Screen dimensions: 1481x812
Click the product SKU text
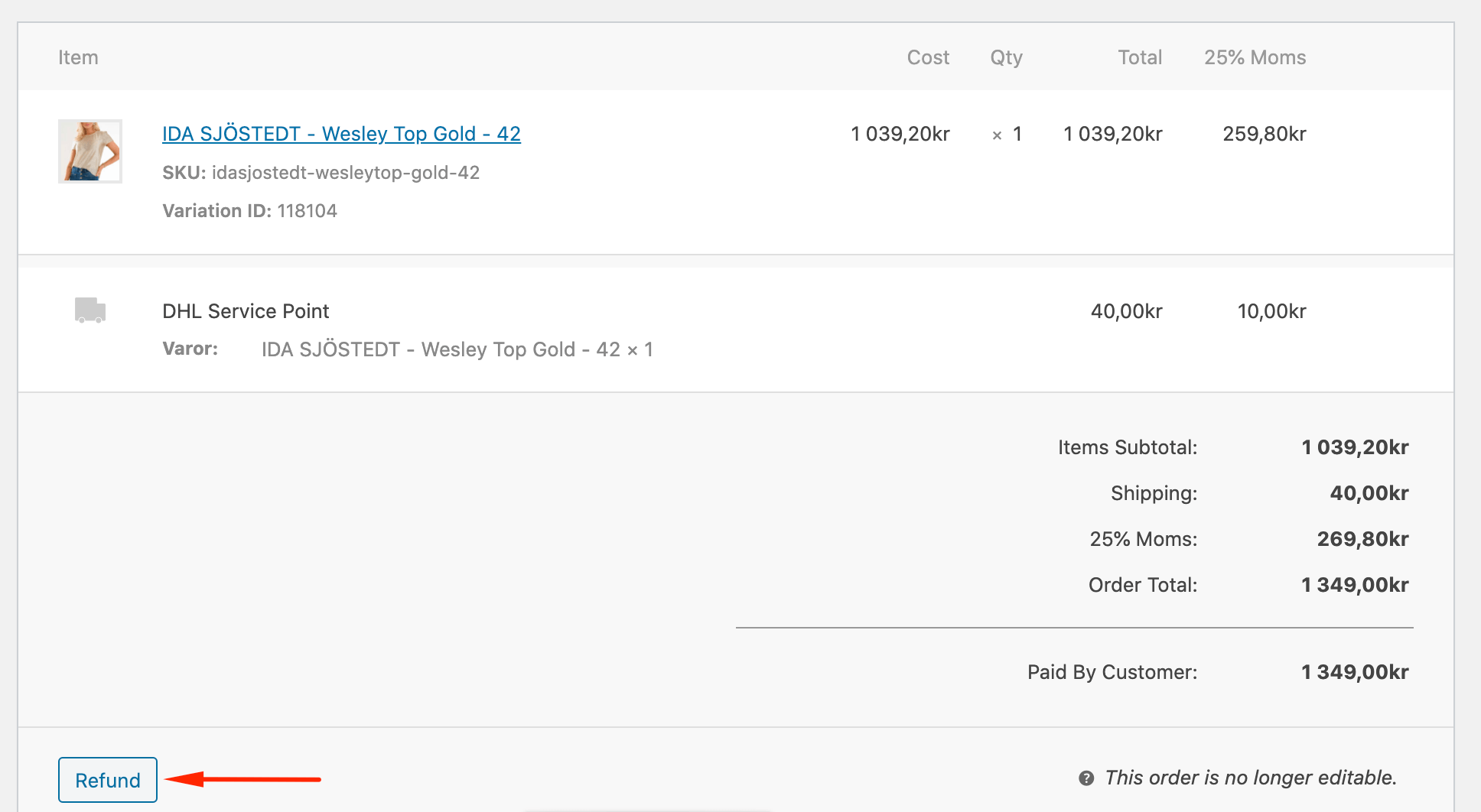click(x=321, y=173)
